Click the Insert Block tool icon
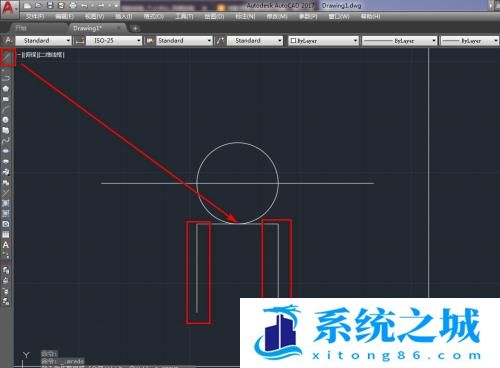The image size is (500, 368). point(6,172)
